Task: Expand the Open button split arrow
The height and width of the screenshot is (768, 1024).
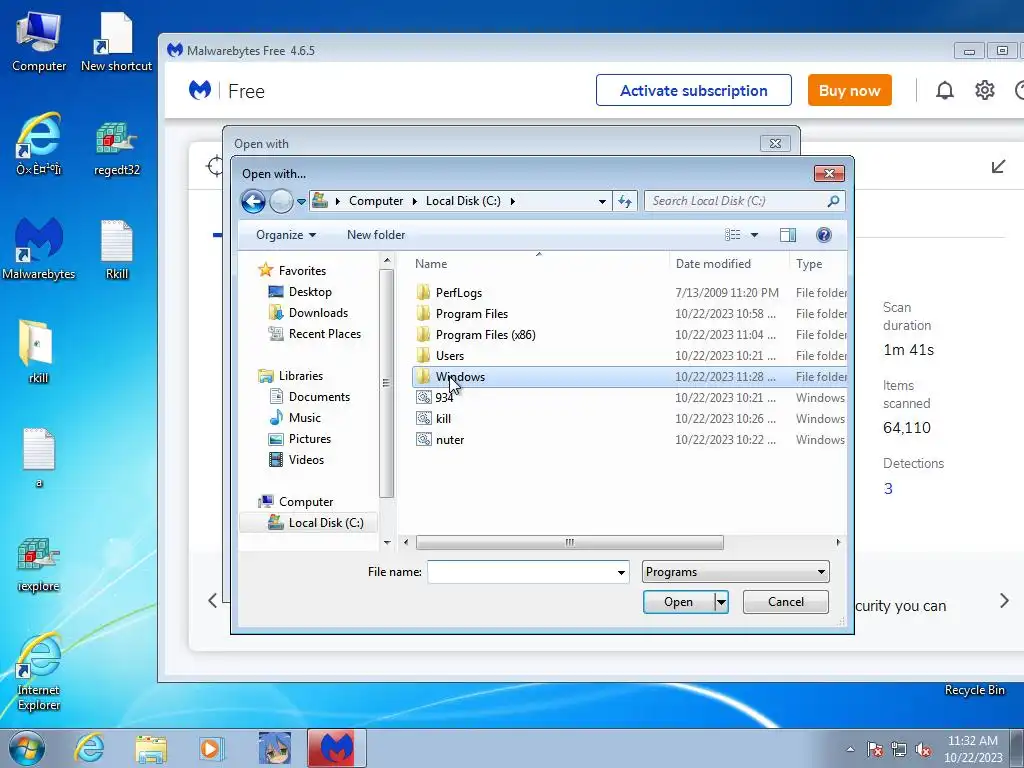Action: tap(721, 602)
